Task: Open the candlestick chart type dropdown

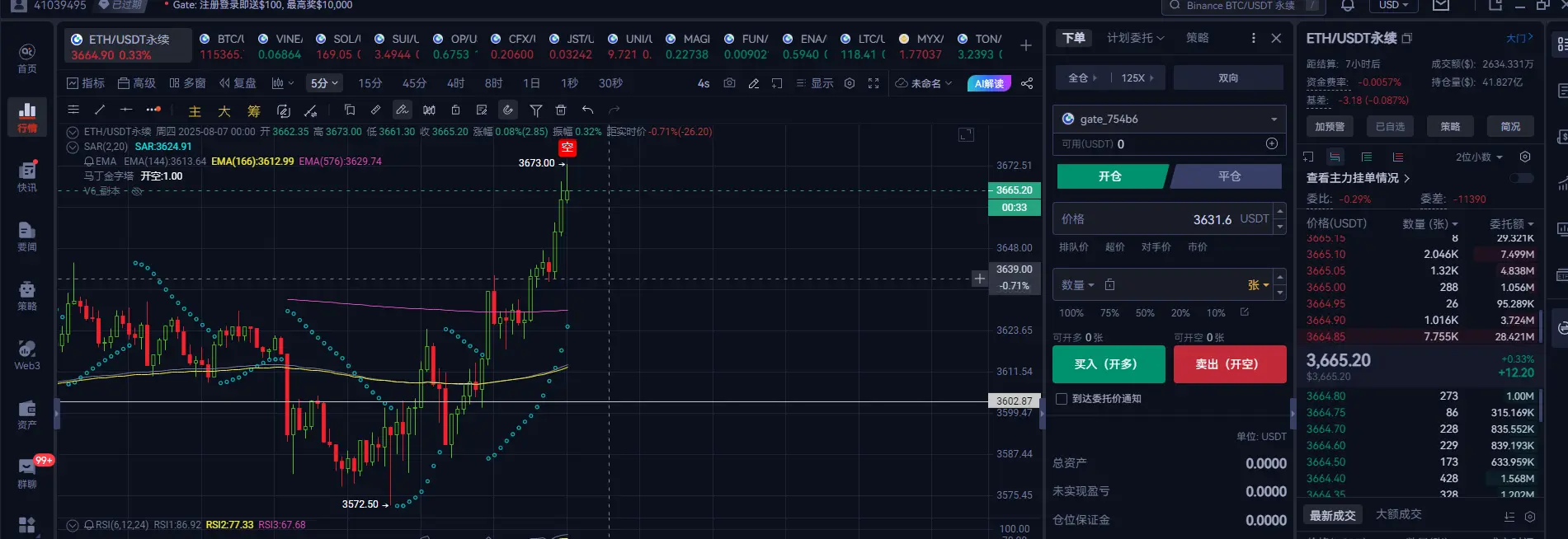Action: coord(282,83)
